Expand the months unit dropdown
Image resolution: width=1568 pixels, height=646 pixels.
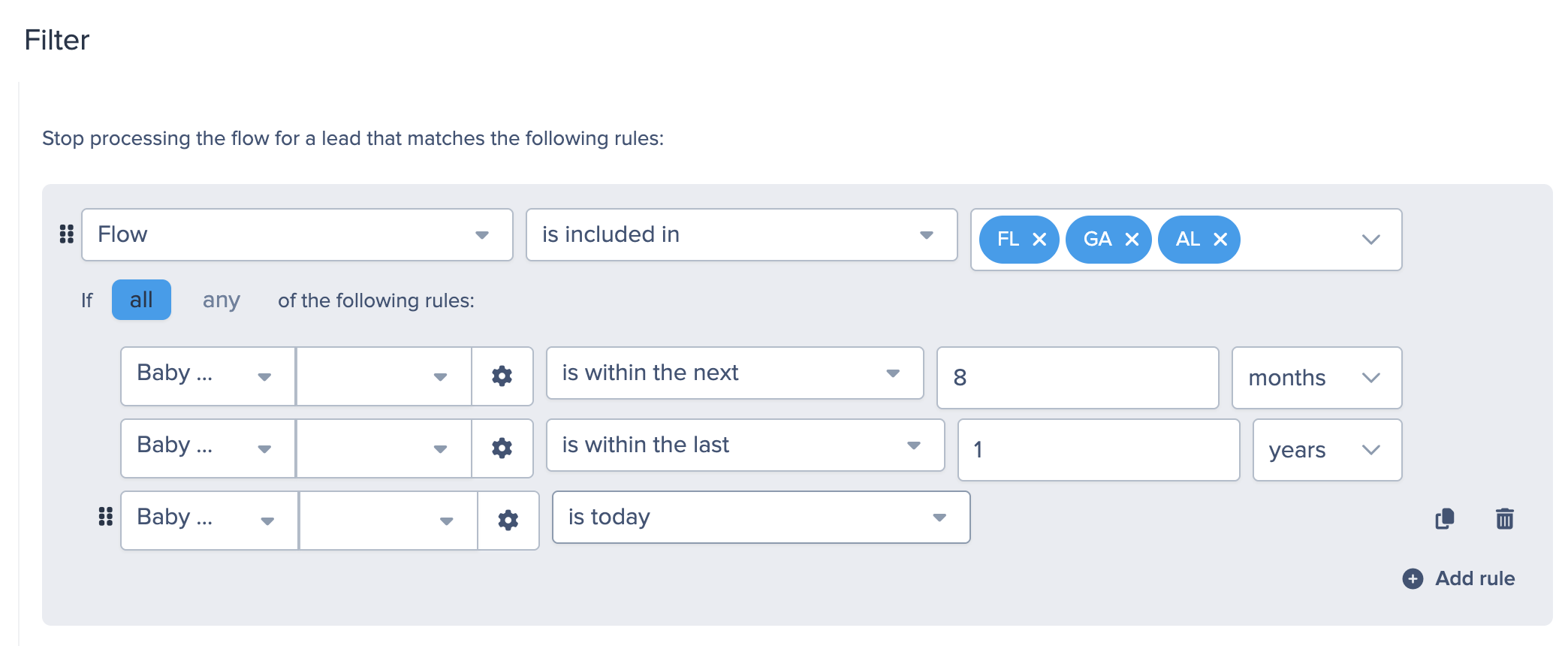pos(1316,378)
